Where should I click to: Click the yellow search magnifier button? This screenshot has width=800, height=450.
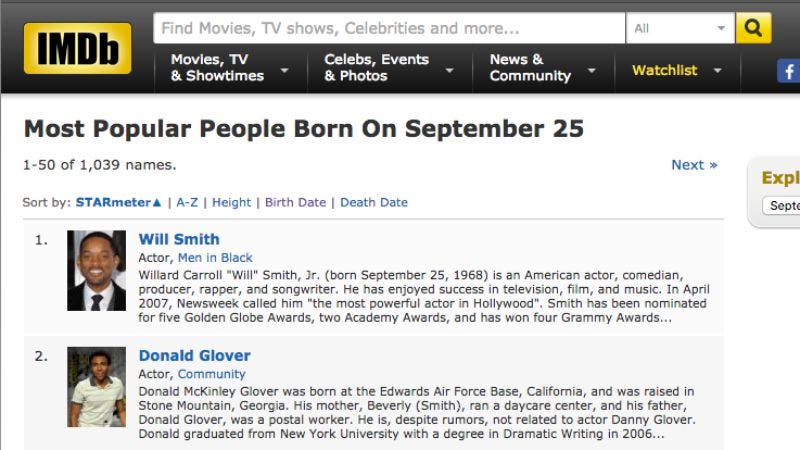pos(753,28)
